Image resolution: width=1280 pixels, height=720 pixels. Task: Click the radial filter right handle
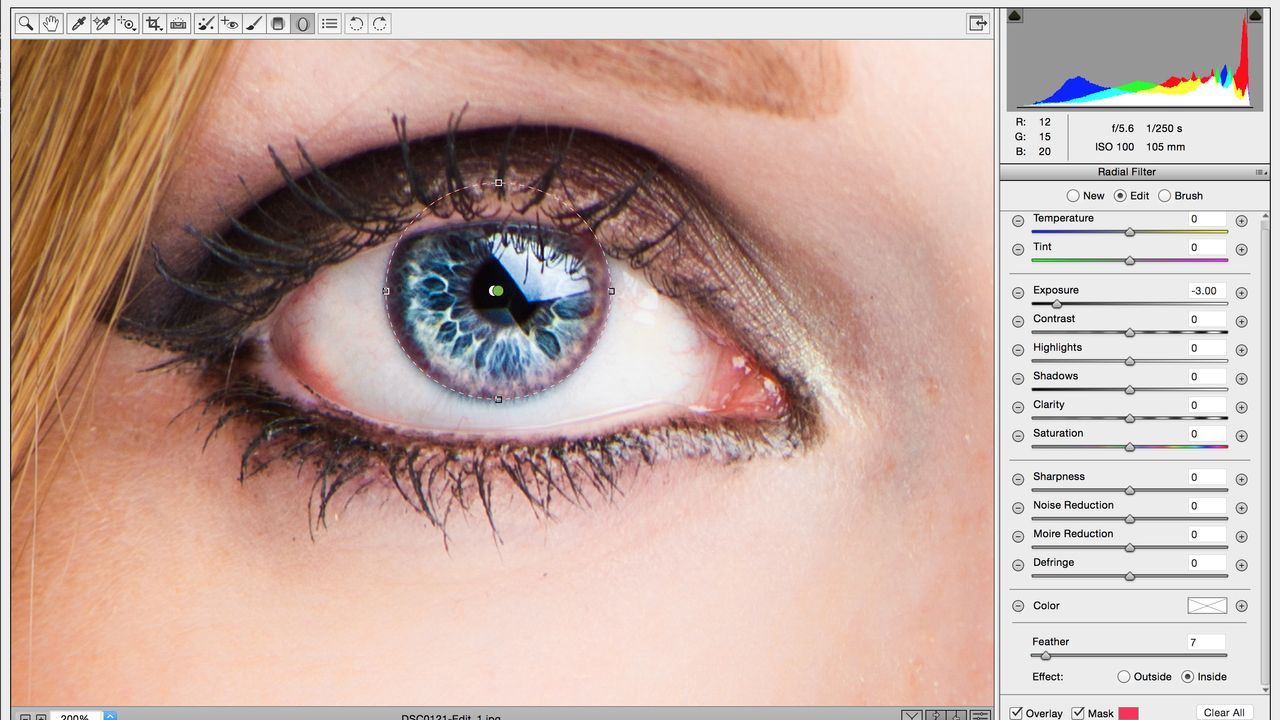(x=611, y=291)
